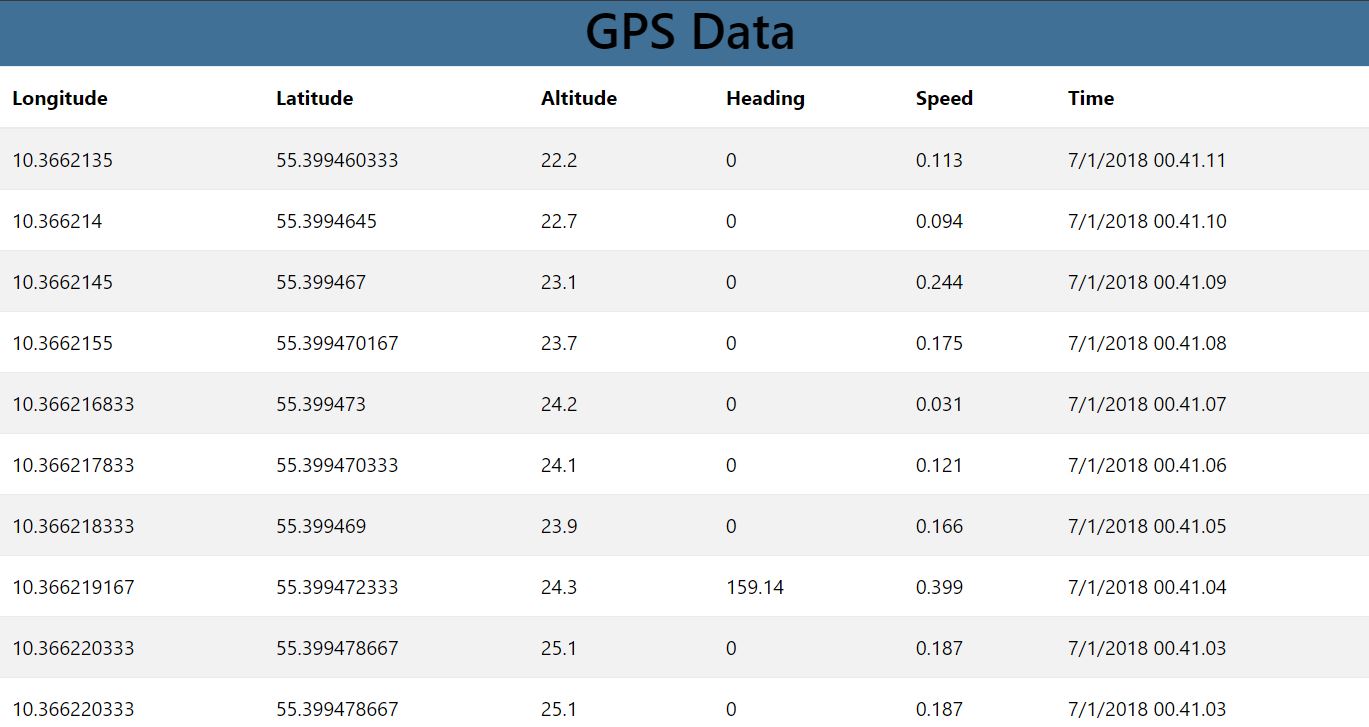Click heading 0 in the 00.41.09 row
This screenshot has width=1369, height=727.
click(x=731, y=282)
